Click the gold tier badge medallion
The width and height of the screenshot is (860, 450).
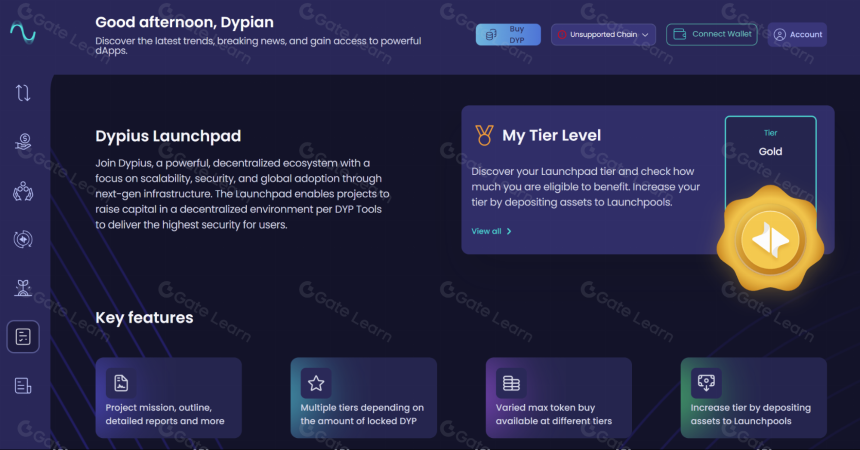770,239
